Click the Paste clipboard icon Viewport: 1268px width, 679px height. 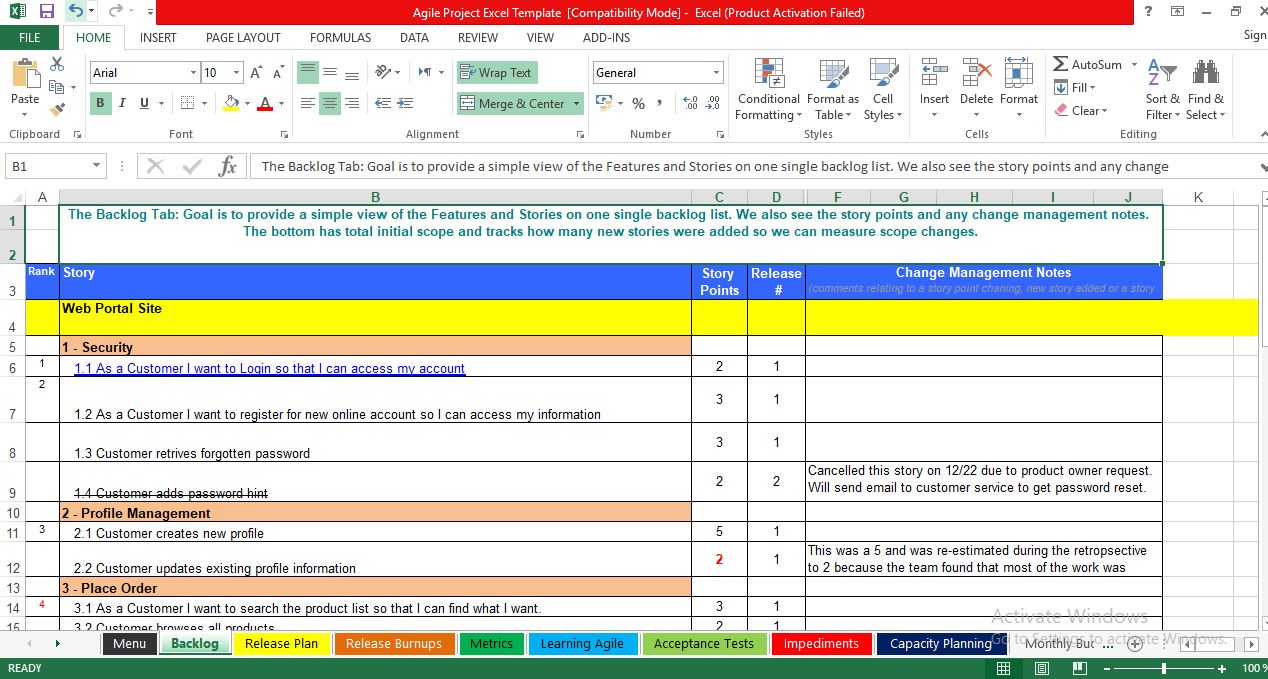tap(25, 75)
